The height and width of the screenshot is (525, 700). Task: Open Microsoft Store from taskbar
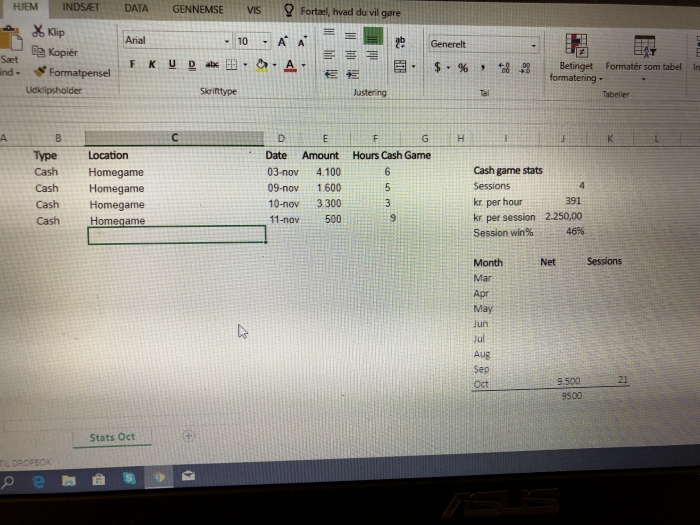pyautogui.click(x=98, y=479)
